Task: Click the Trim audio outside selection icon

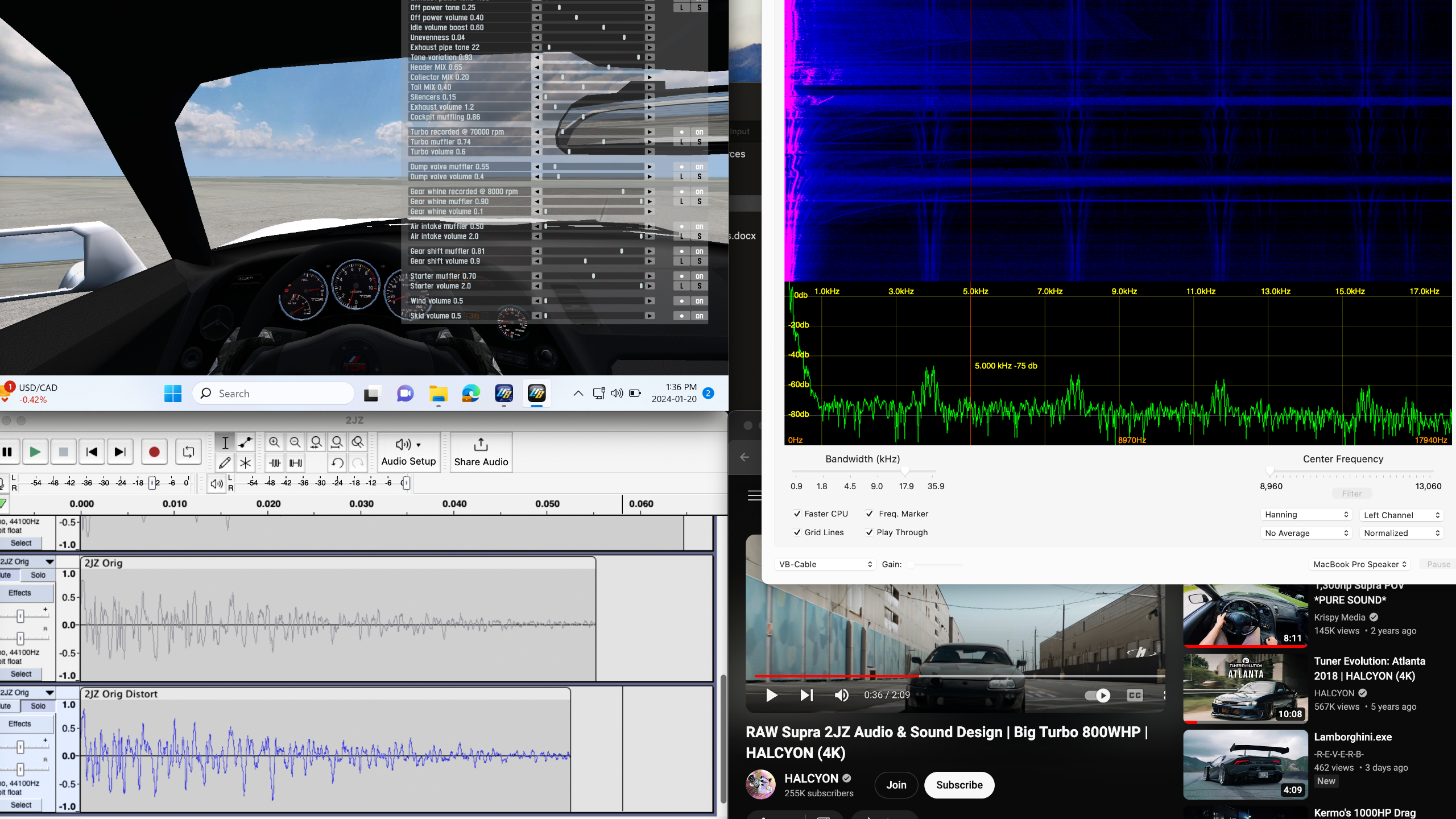Action: coord(275,463)
